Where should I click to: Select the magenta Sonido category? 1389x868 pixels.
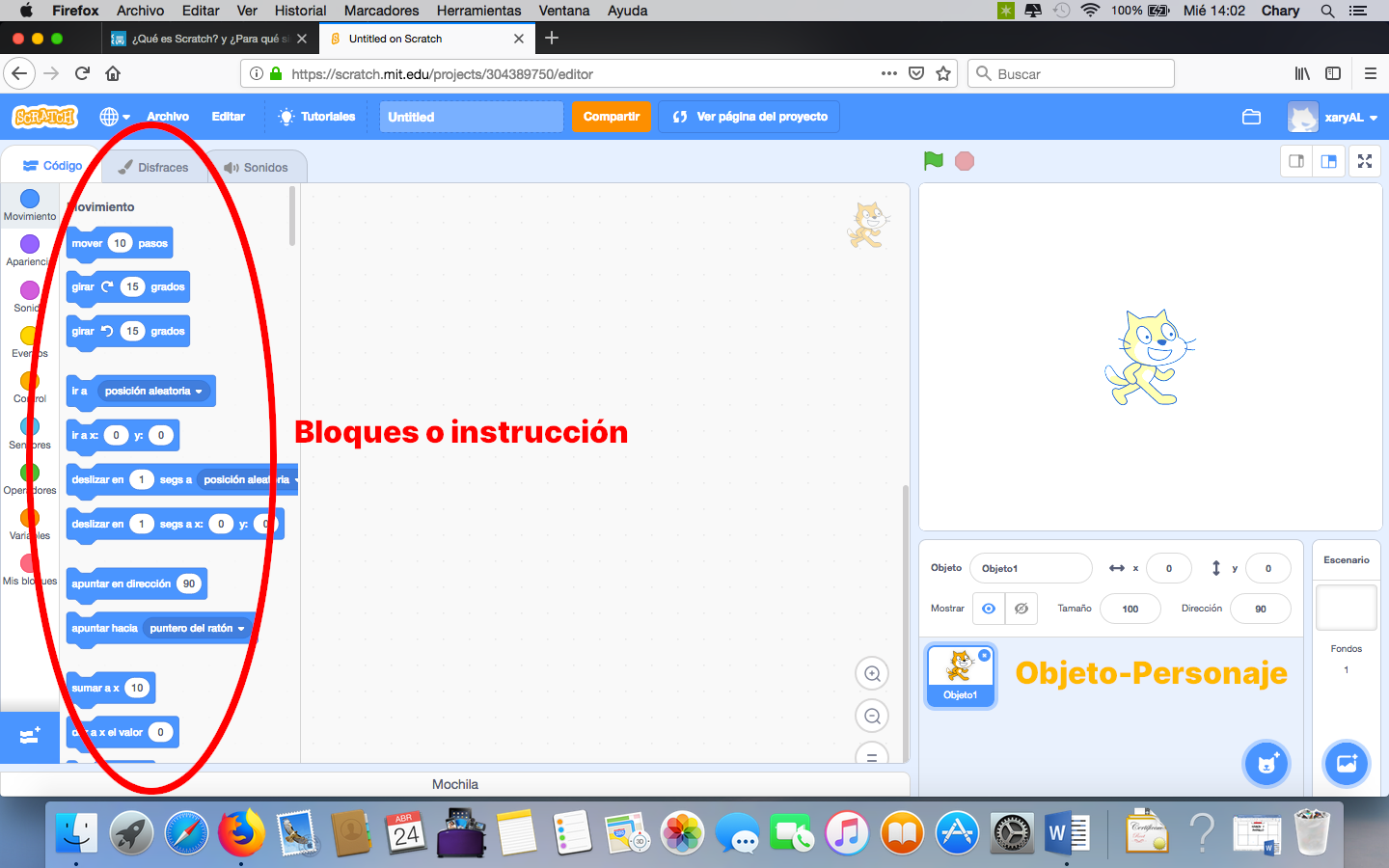click(x=30, y=296)
